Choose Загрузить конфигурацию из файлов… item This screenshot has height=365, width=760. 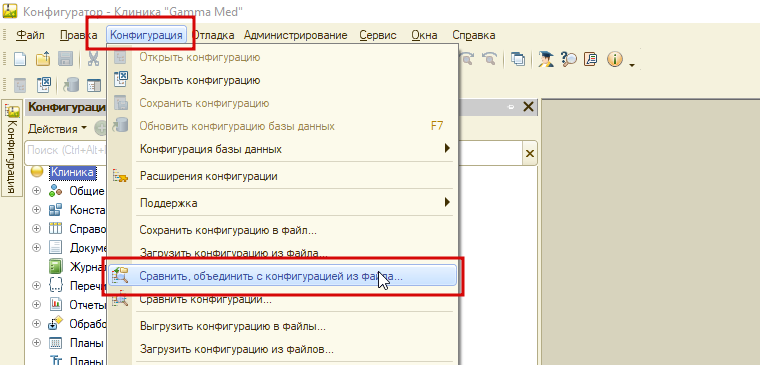282,349
